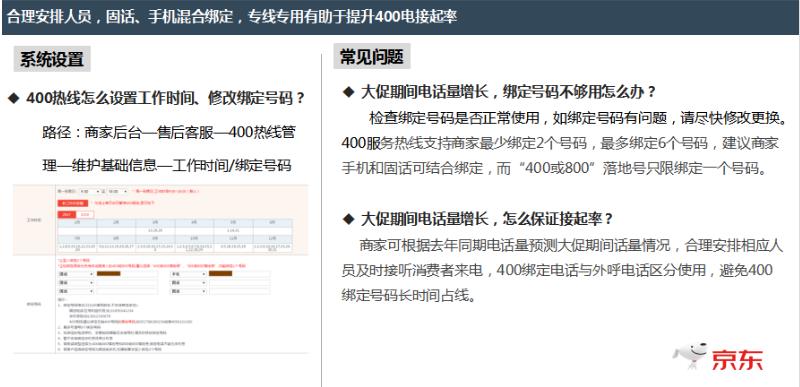Click the line 绑定号码长时间占线。
Image resolution: width=800 pixels, height=387 pixels.
click(409, 295)
